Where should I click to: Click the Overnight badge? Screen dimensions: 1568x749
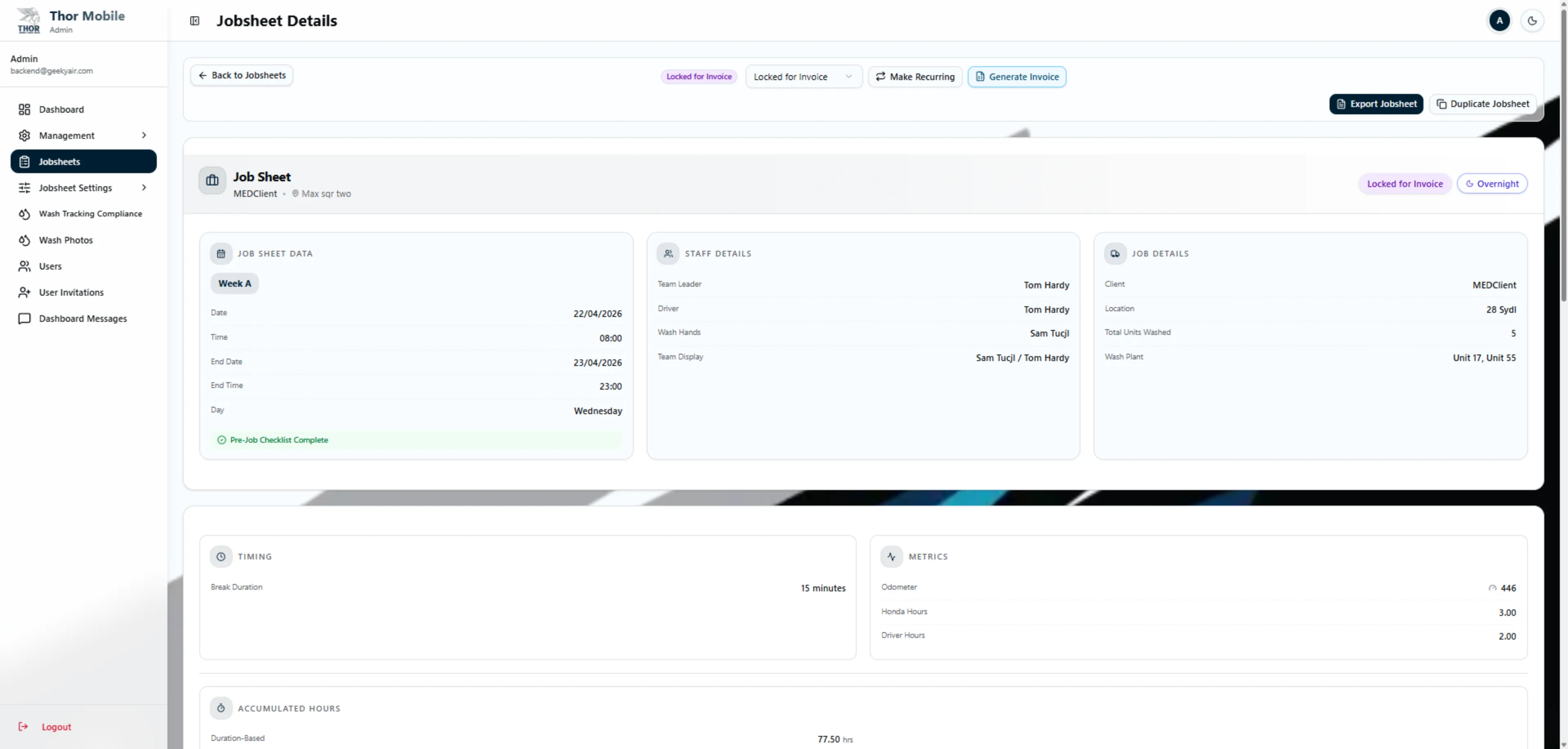[1492, 184]
